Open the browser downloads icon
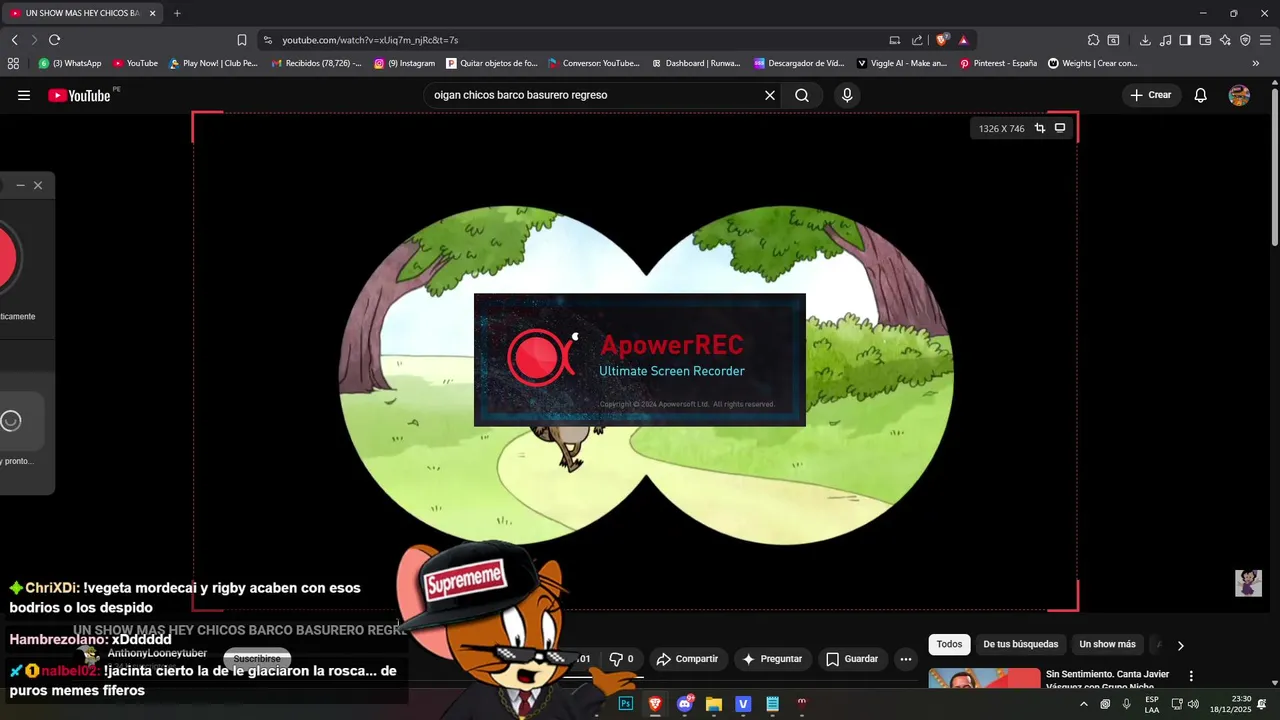1280x720 pixels. (1145, 40)
